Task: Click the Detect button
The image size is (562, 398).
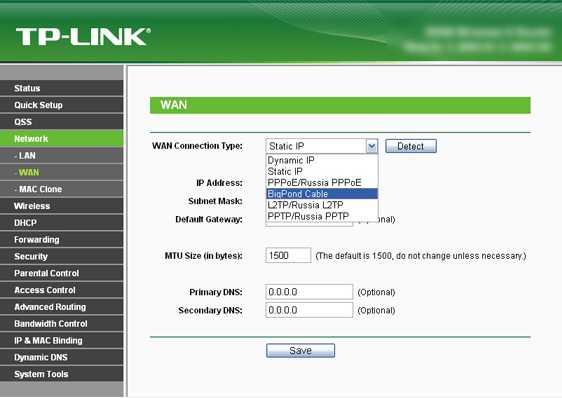Action: coord(411,146)
